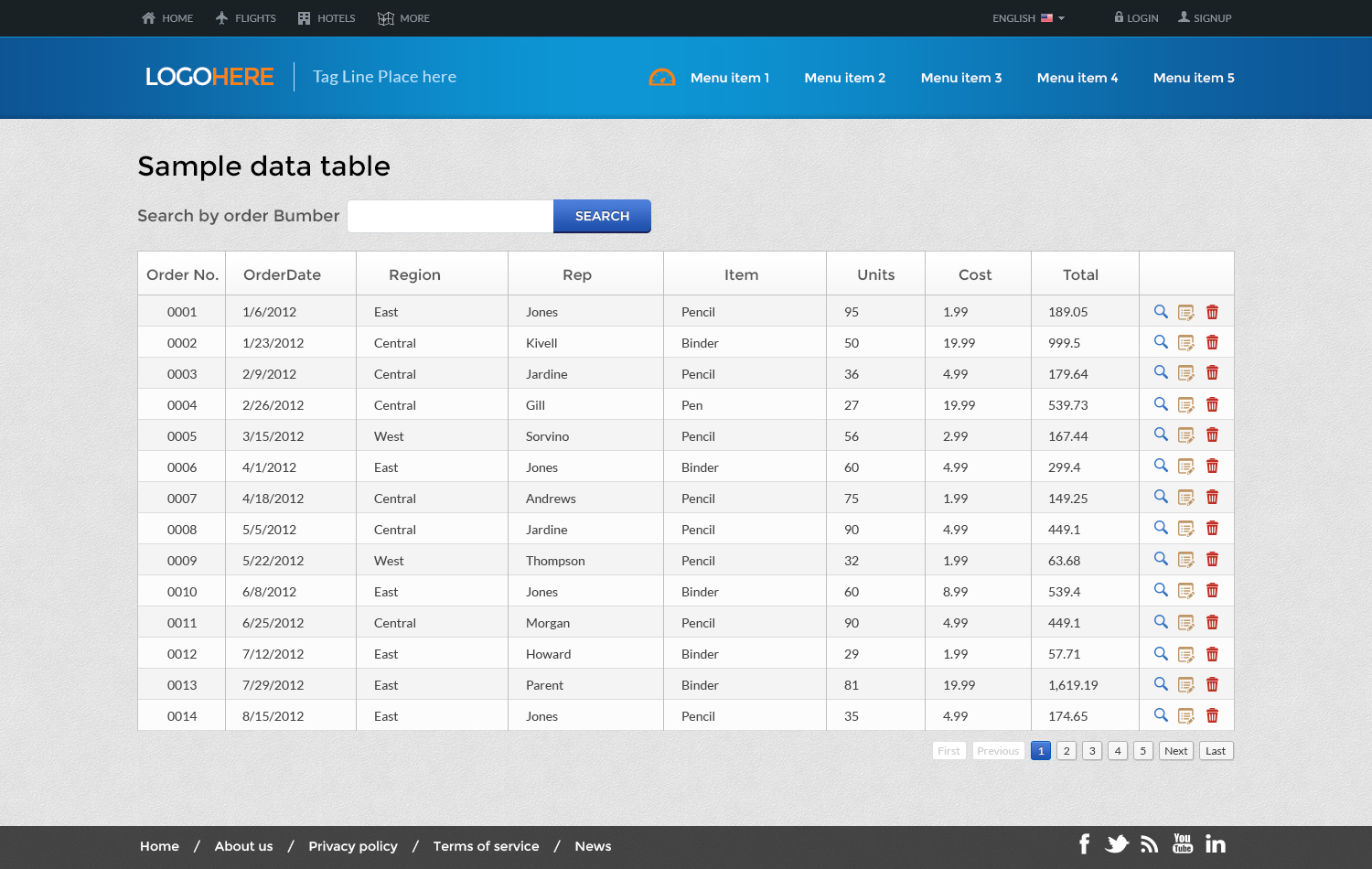Click the YouTube icon in the footer

1183,844
